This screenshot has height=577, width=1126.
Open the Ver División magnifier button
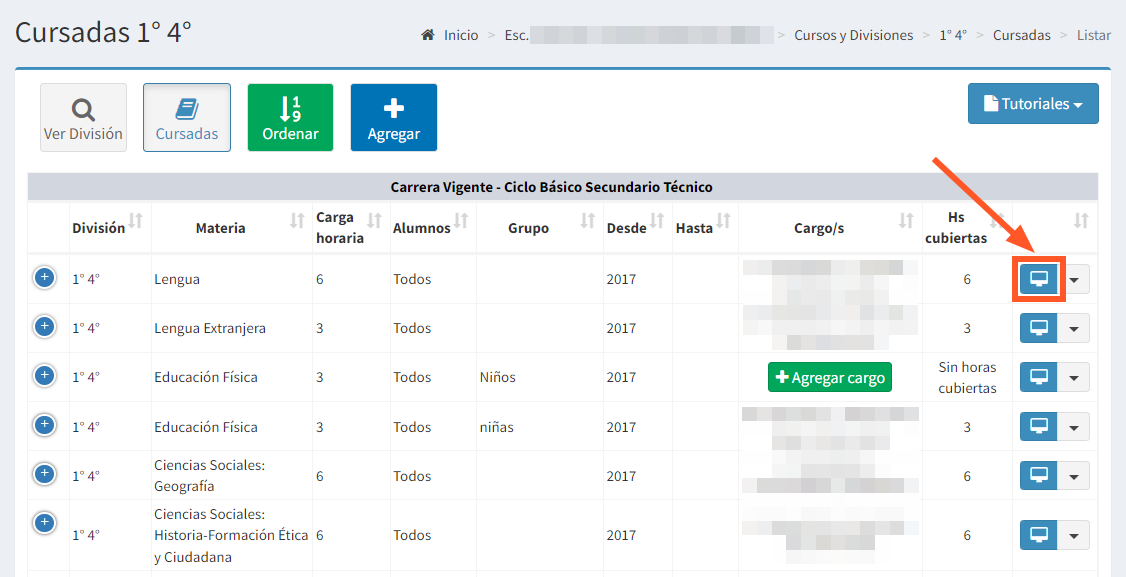coord(83,118)
